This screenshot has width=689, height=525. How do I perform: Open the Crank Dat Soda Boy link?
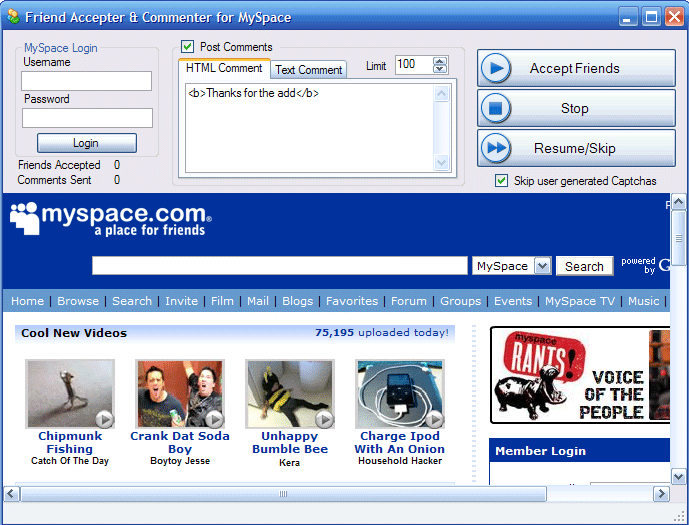point(180,442)
